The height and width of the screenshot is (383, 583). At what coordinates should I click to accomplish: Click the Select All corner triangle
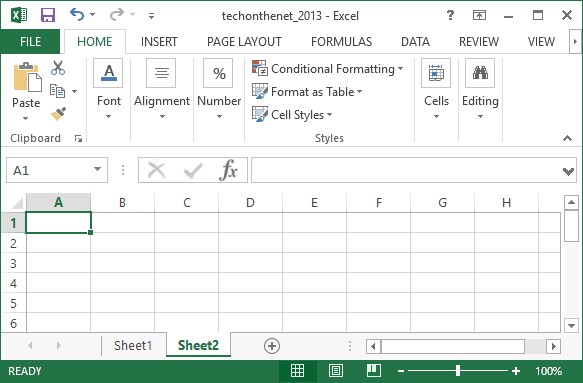[17, 203]
